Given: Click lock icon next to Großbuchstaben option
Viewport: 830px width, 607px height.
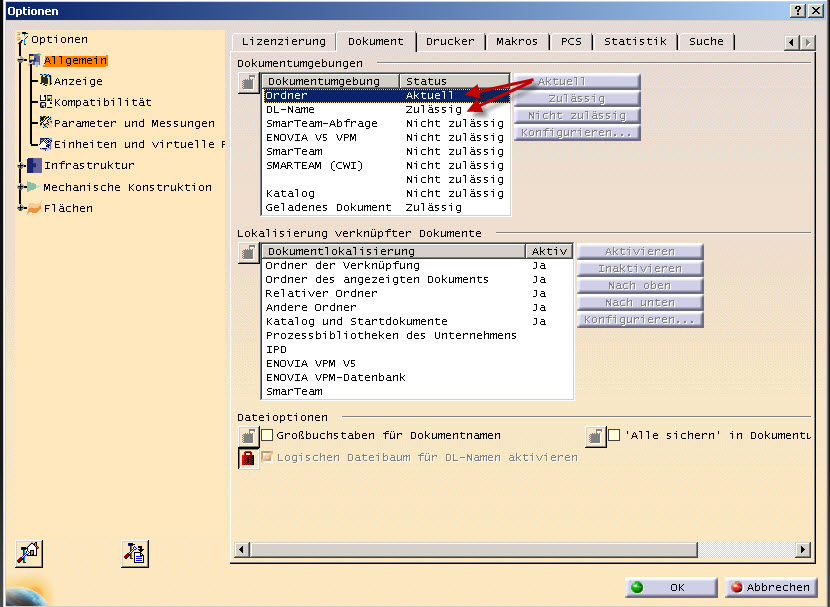Looking at the screenshot, I should point(248,437).
